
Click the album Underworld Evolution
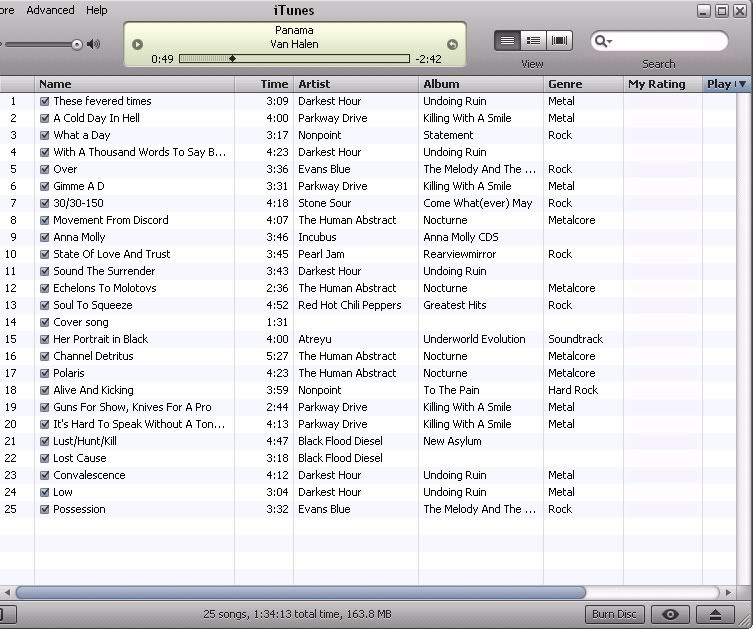click(x=474, y=339)
